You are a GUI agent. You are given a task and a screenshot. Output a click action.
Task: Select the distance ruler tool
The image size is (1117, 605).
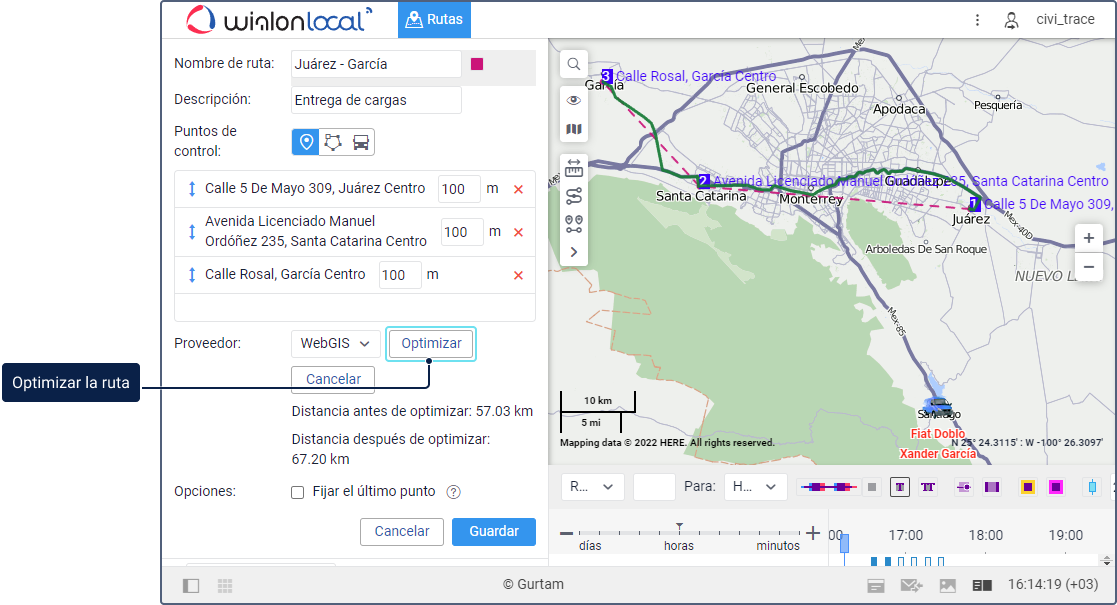coord(573,169)
